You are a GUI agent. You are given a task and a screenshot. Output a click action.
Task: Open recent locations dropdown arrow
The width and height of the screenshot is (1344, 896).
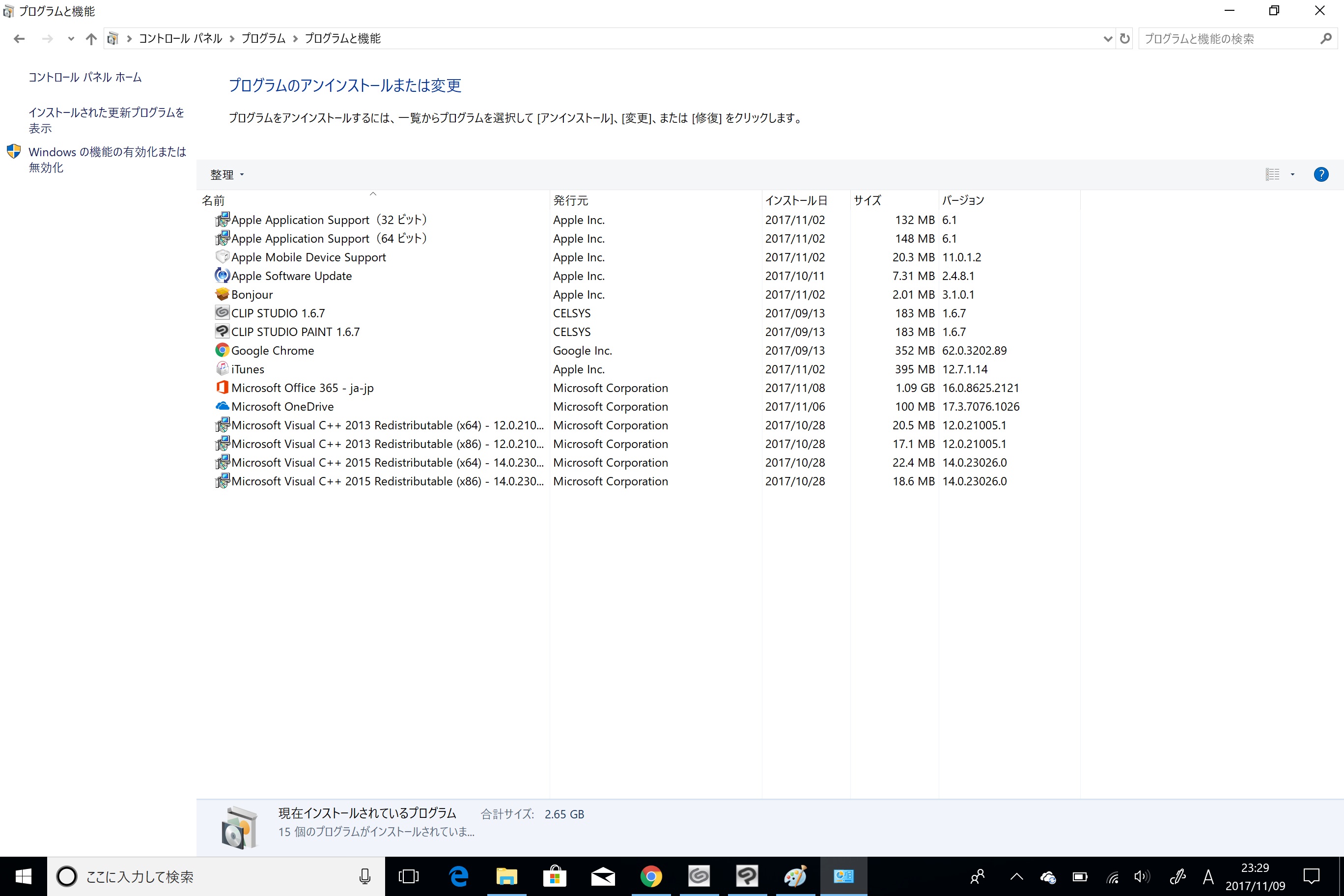(71, 38)
